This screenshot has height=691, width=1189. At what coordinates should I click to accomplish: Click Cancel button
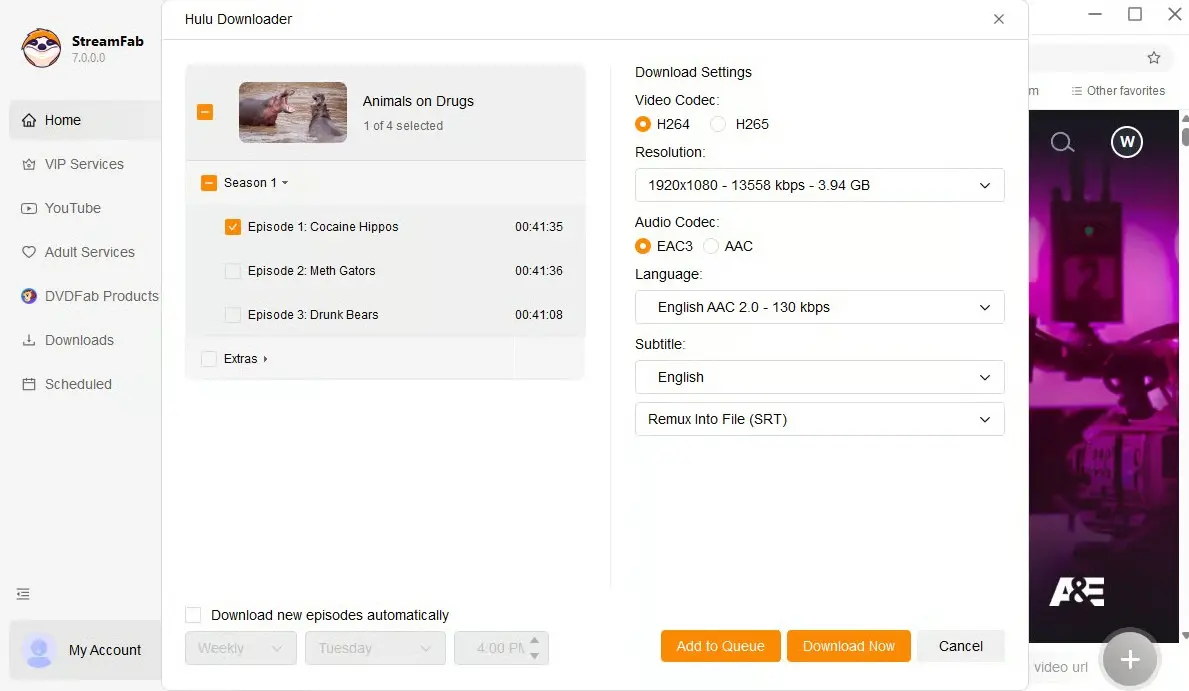pos(961,646)
